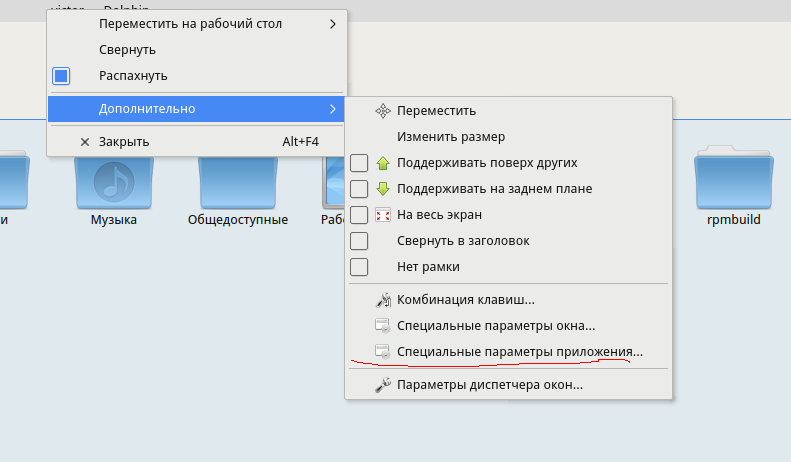Open Параметры диспетчера окон...
Screen dimensions: 791x462
tap(508, 385)
